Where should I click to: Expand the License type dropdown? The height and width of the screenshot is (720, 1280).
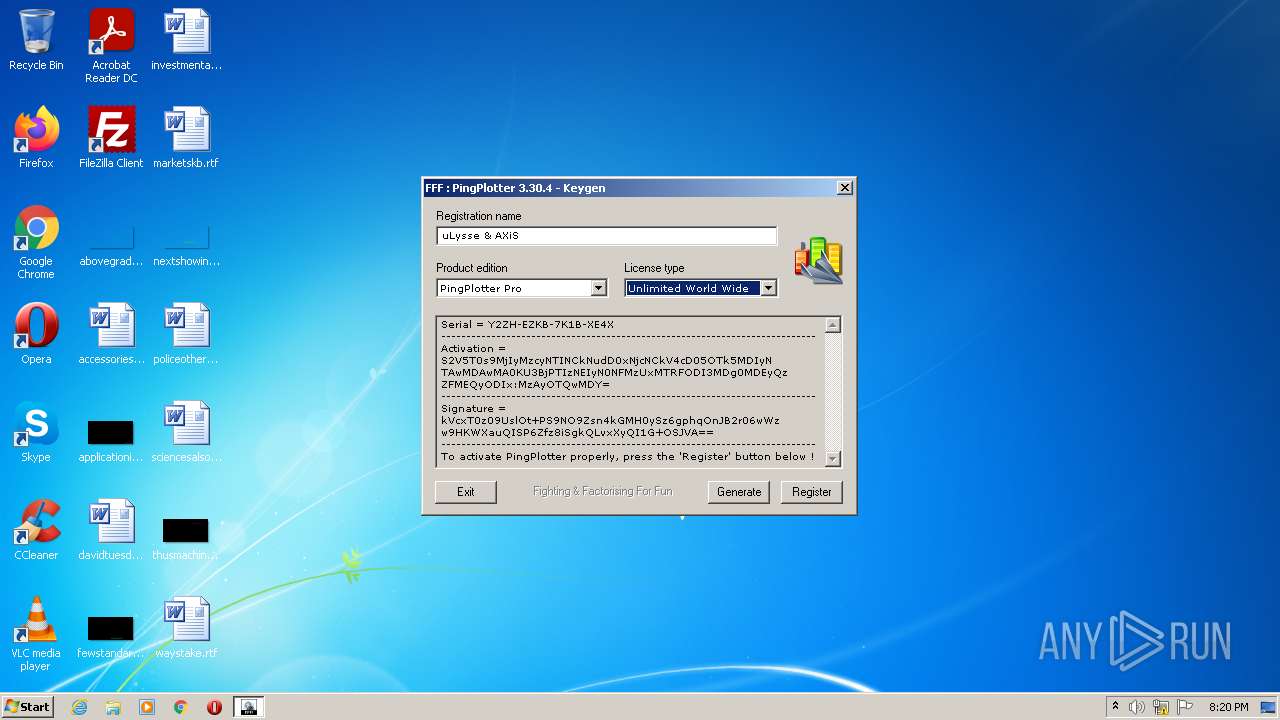click(768, 288)
